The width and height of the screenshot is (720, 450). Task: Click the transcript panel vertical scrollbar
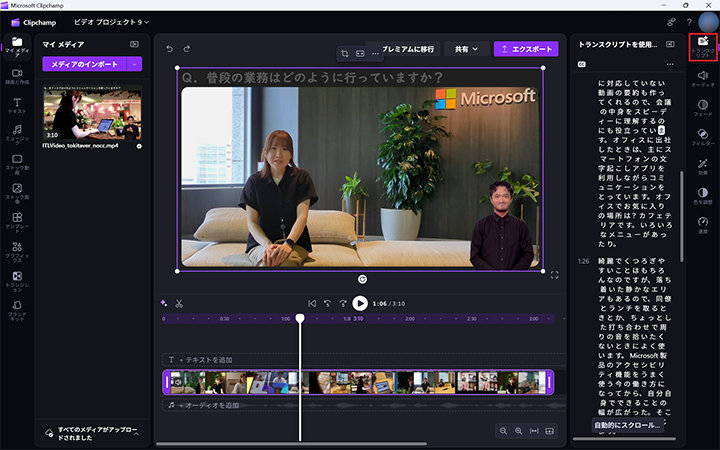click(x=681, y=217)
